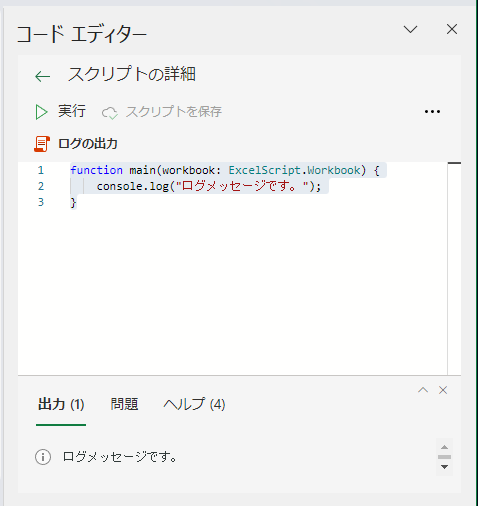Image resolution: width=478 pixels, height=506 pixels.
Task: Click the green play triangle icon
Action: (x=41, y=112)
